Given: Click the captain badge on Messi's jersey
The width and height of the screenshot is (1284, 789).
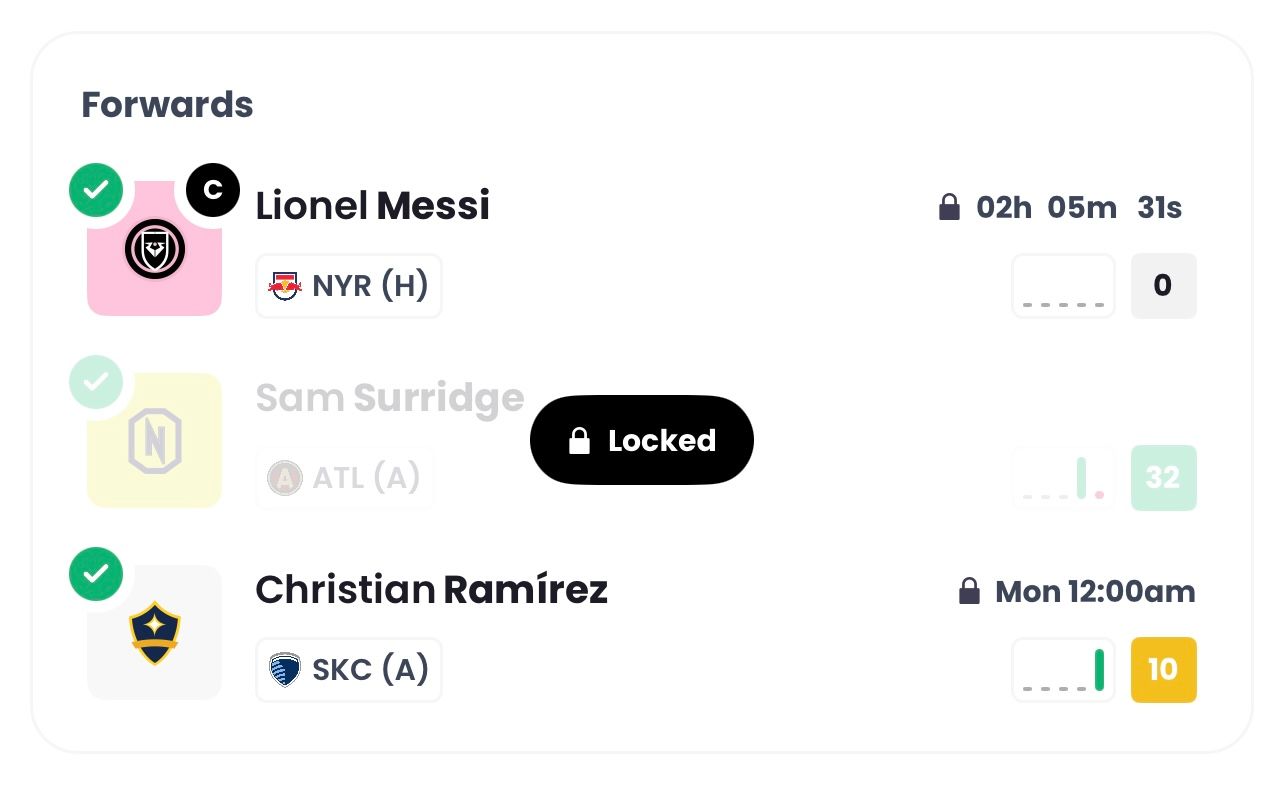Looking at the screenshot, I should [213, 190].
